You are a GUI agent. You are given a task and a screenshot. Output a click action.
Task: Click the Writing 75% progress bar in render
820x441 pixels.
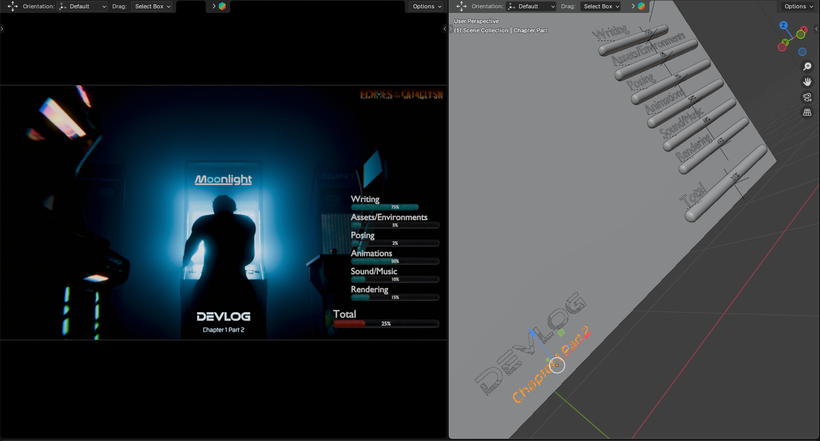[385, 207]
